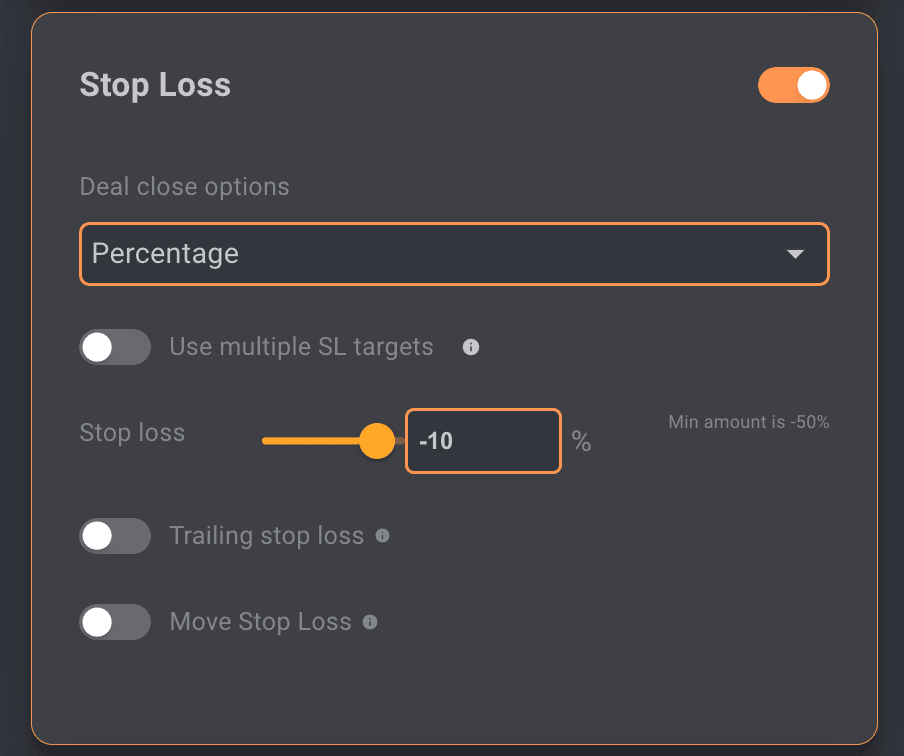Click the dropdown arrow on Percentage selector
The image size is (904, 756).
coord(795,254)
